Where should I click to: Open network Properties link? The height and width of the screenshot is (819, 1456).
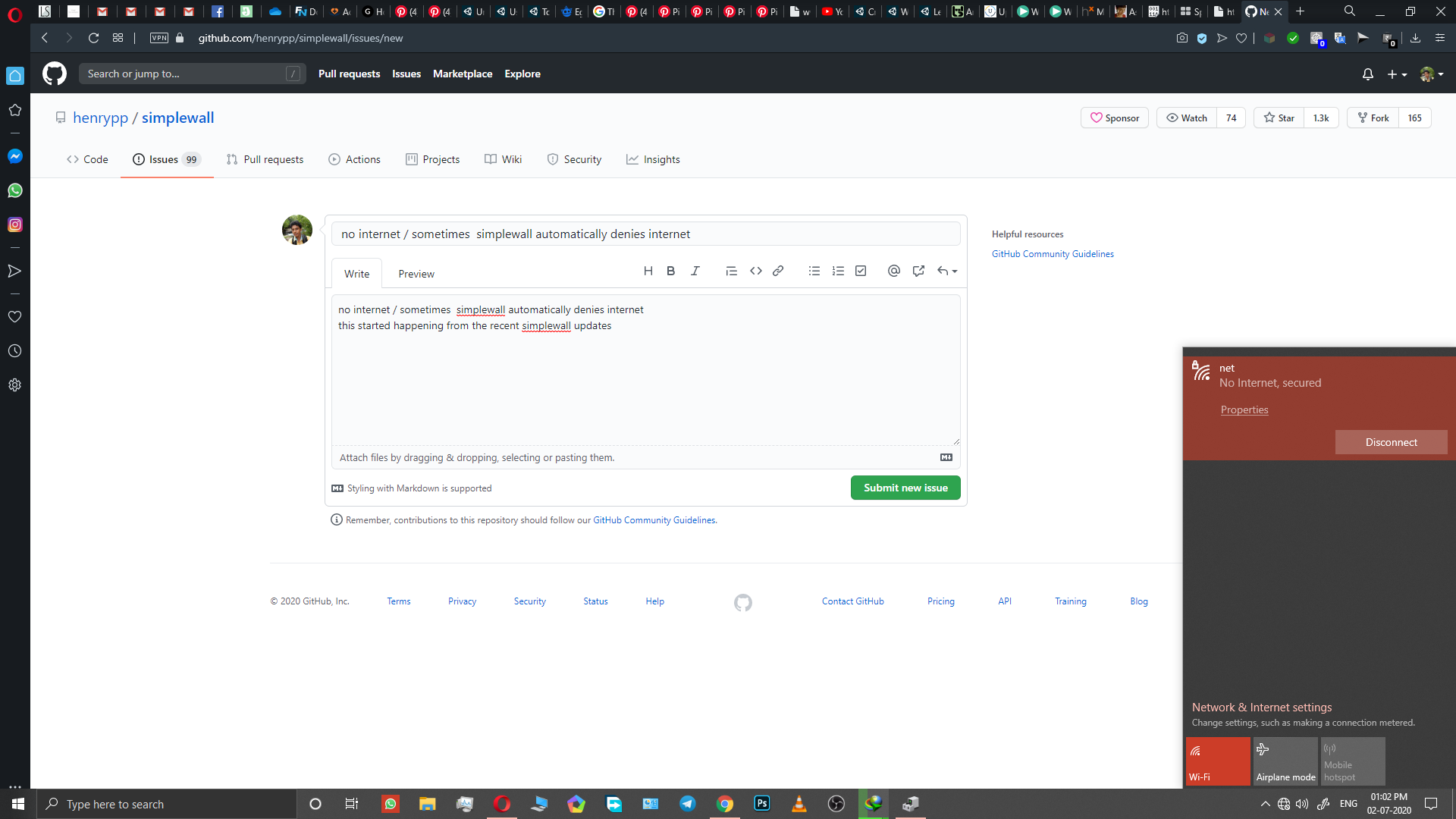(x=1244, y=409)
